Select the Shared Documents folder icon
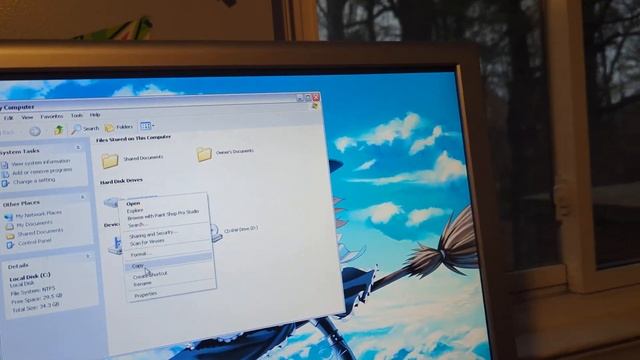 (x=110, y=160)
